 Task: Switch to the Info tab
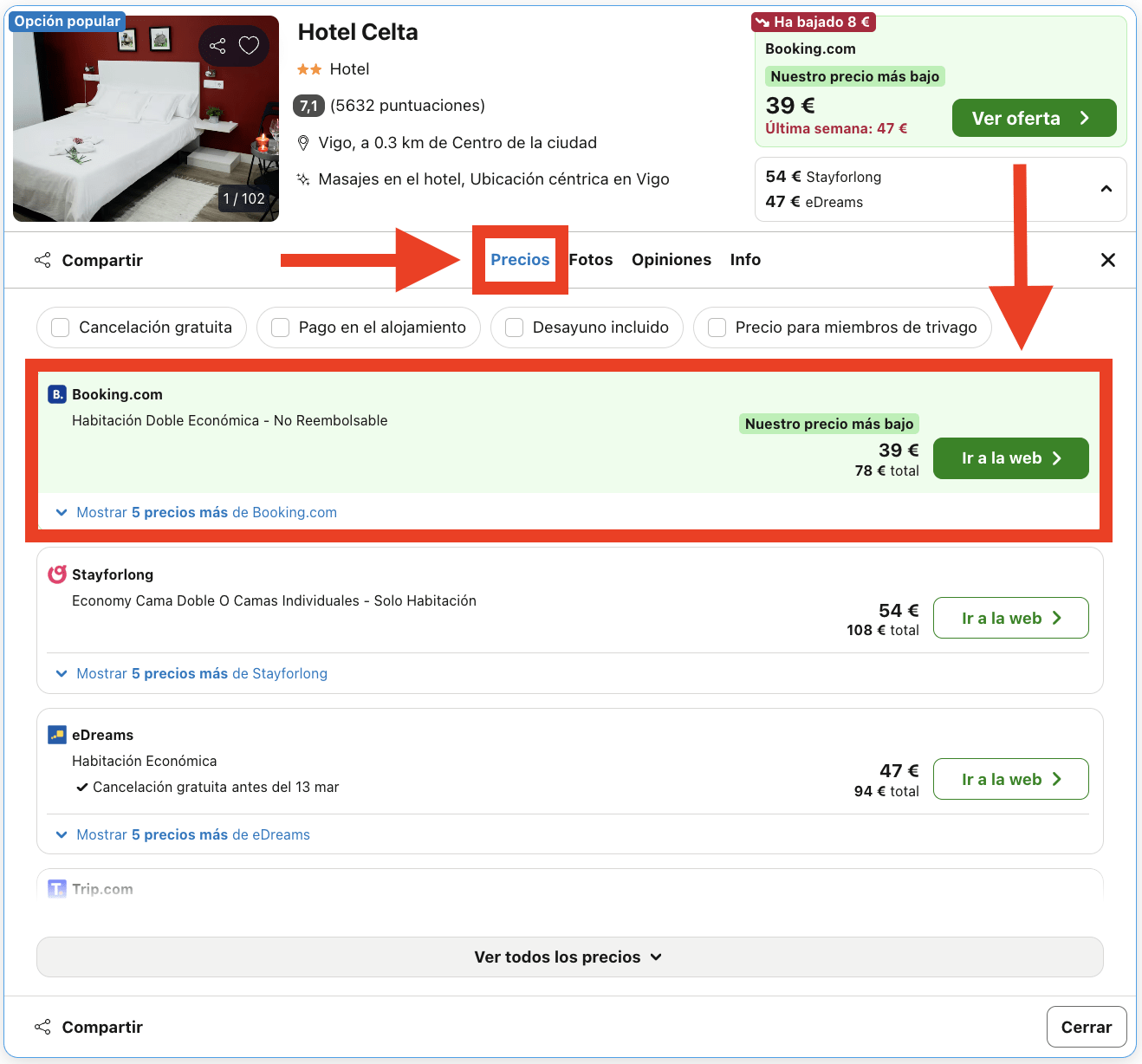coord(745,260)
